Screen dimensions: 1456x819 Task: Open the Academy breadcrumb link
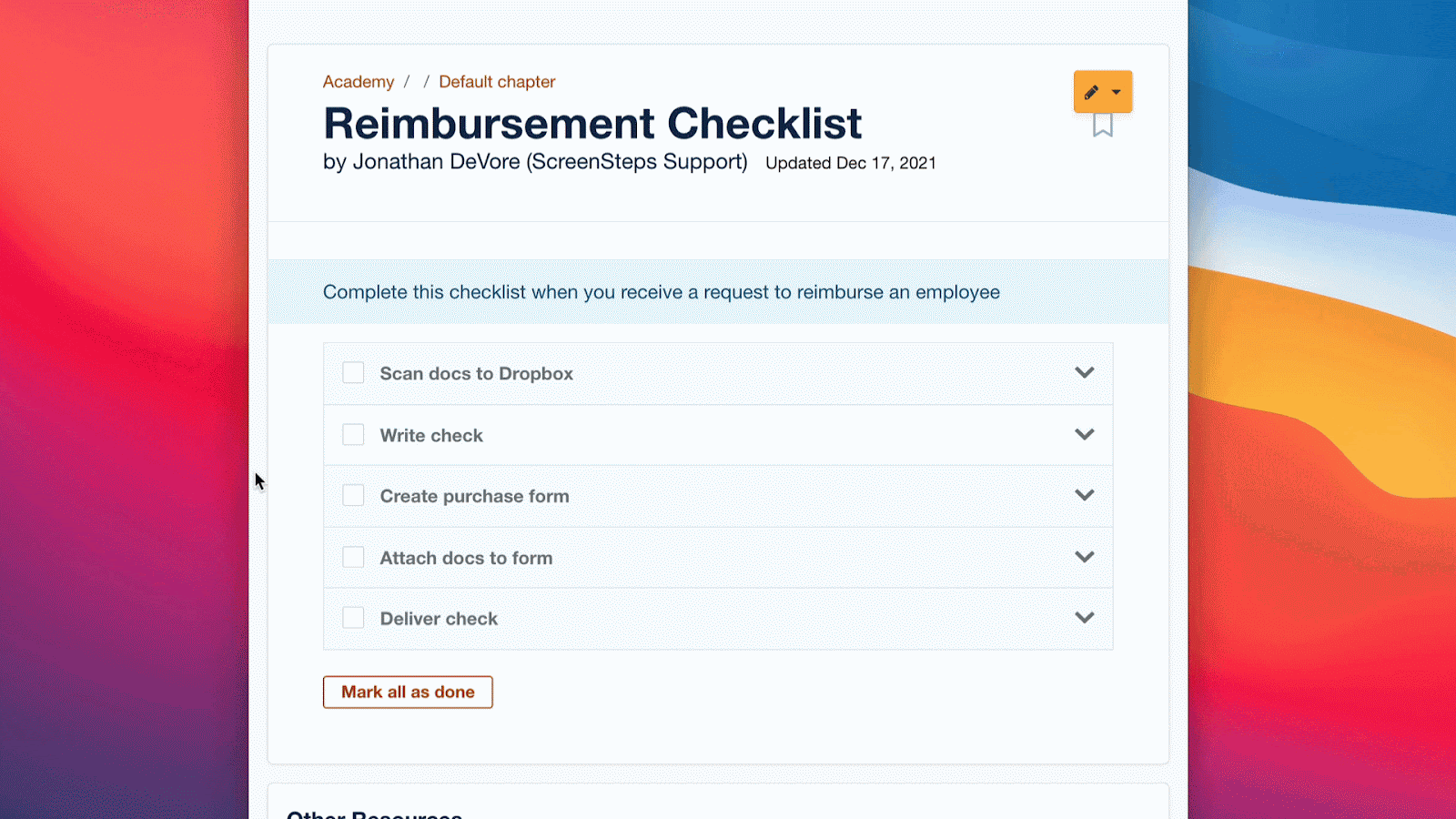359,82
